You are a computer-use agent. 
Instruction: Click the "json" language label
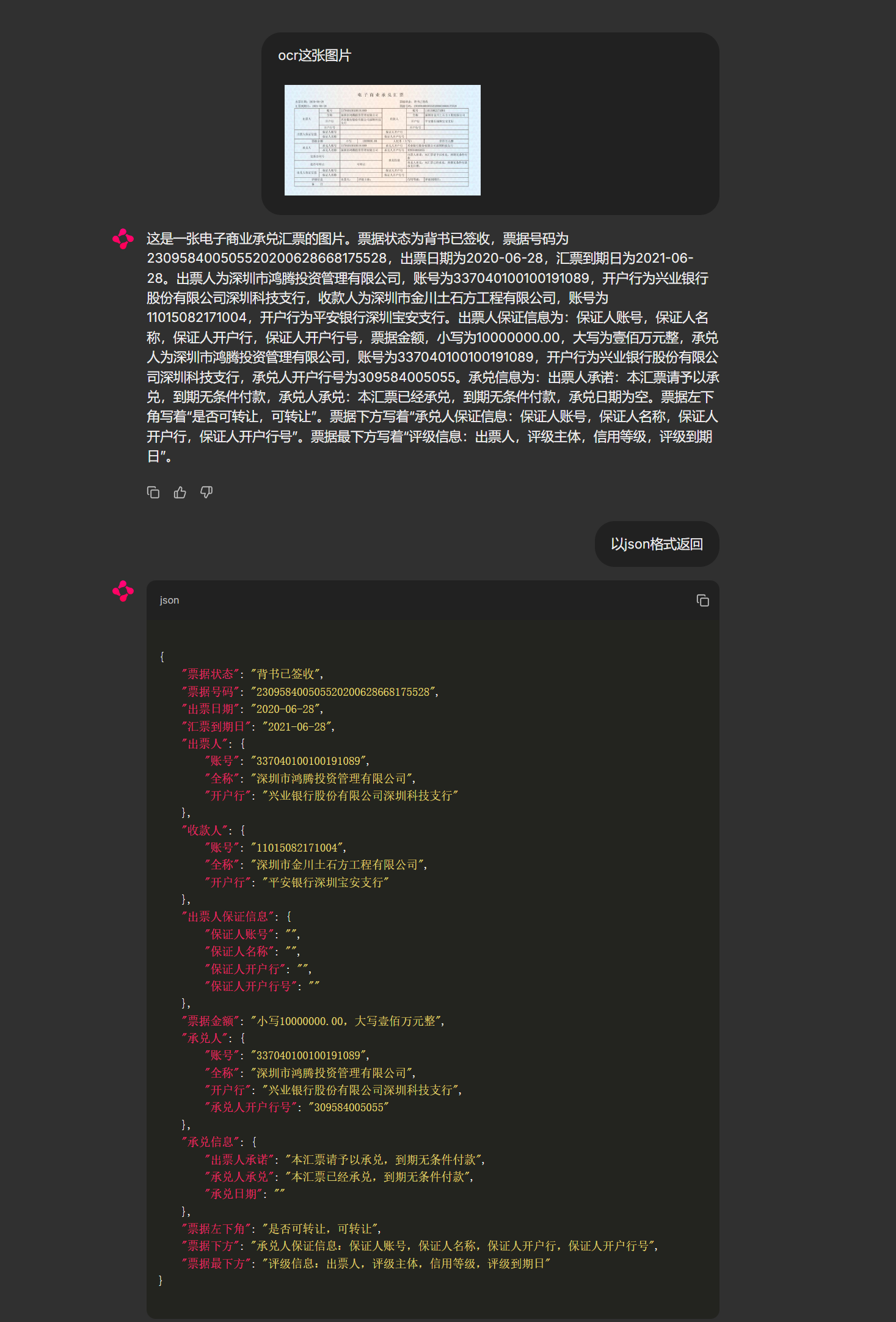click(x=169, y=601)
